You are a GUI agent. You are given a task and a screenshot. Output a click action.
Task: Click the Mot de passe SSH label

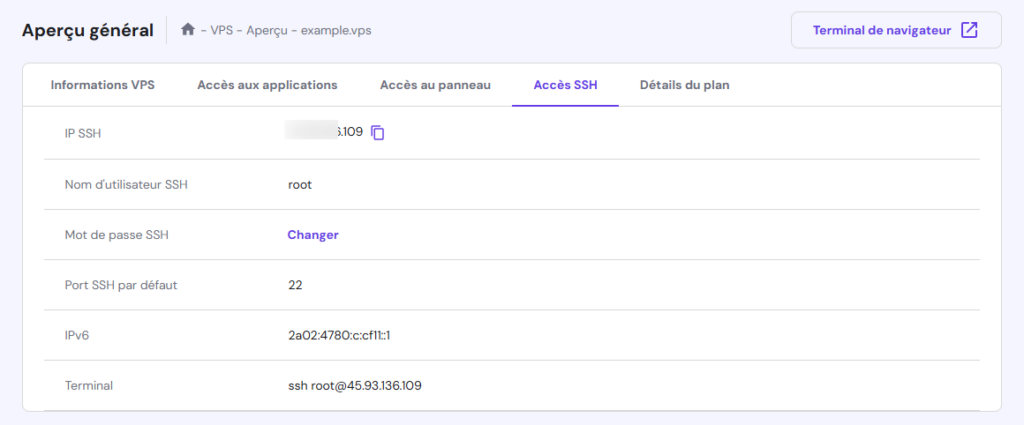click(117, 235)
